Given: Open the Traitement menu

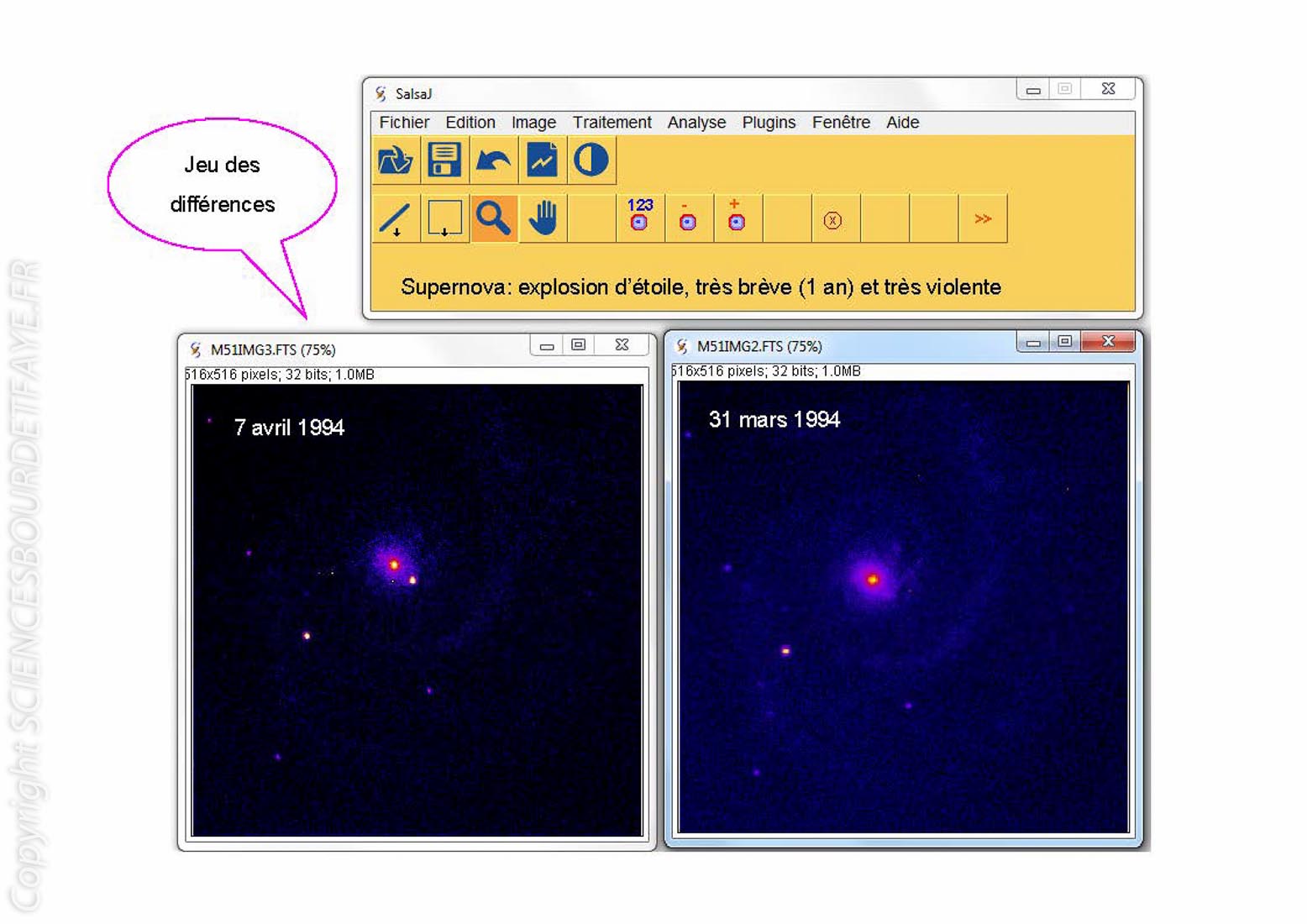Looking at the screenshot, I should [612, 123].
